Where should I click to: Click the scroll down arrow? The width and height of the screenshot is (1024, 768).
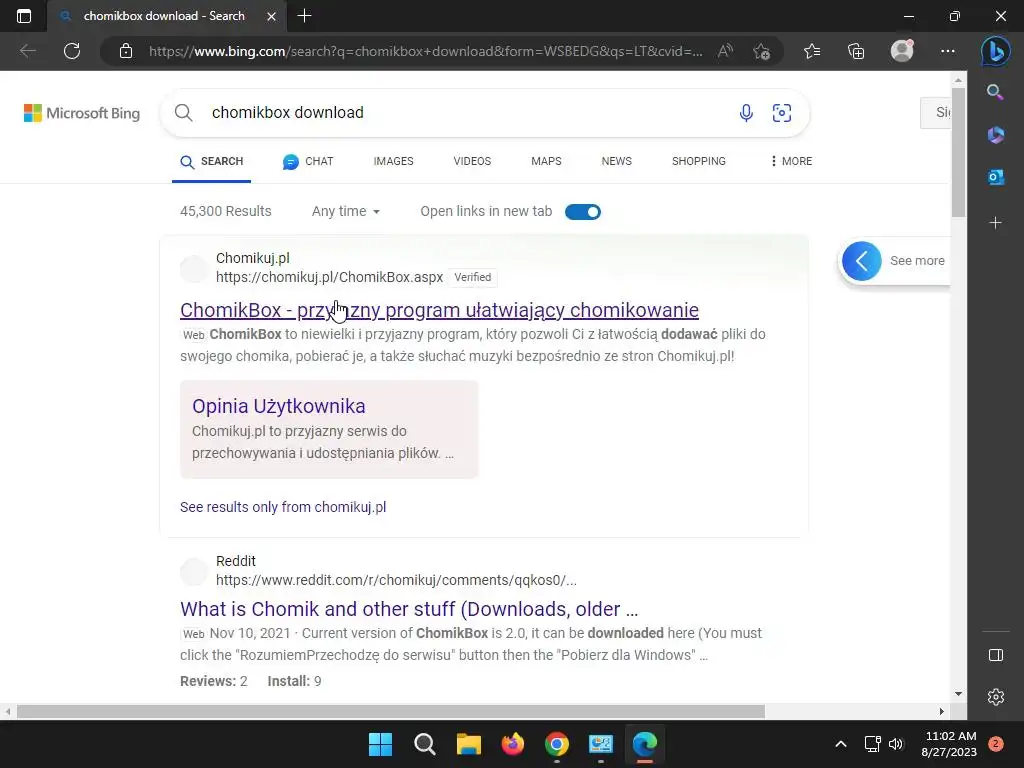pos(958,694)
